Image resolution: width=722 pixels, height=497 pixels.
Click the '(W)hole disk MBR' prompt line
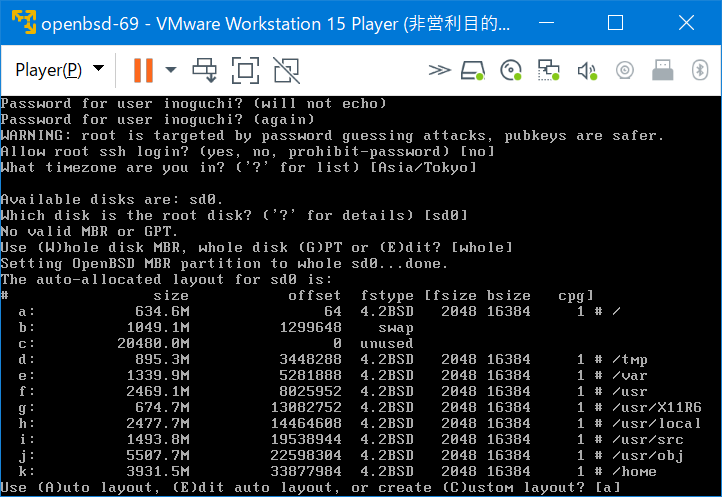tap(256, 247)
